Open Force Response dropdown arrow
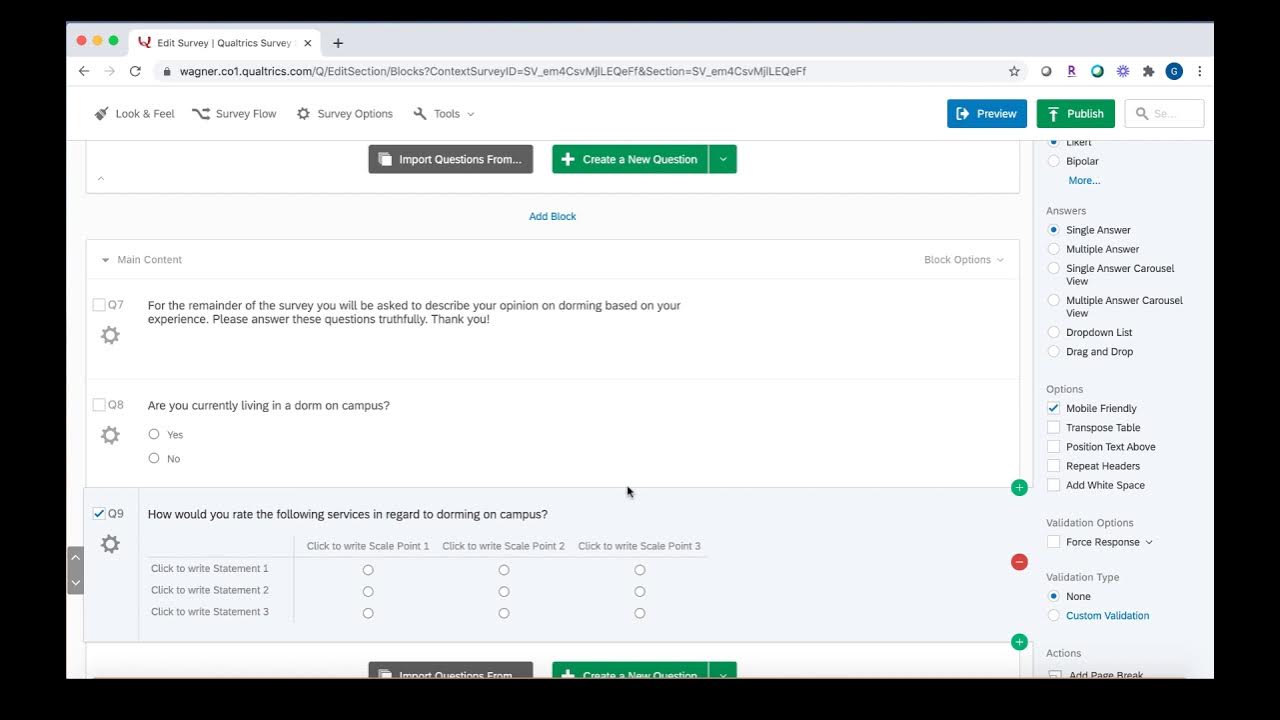 (x=1149, y=542)
